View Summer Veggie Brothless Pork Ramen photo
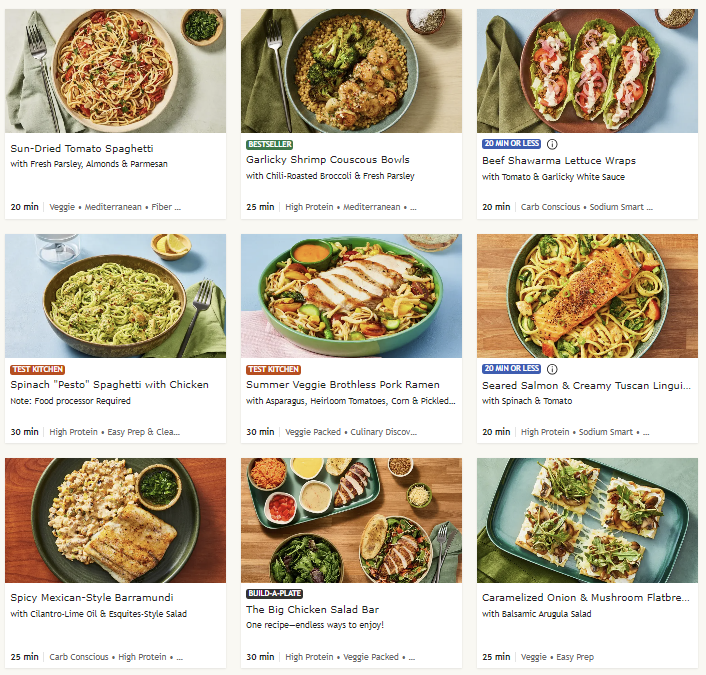 (351, 296)
